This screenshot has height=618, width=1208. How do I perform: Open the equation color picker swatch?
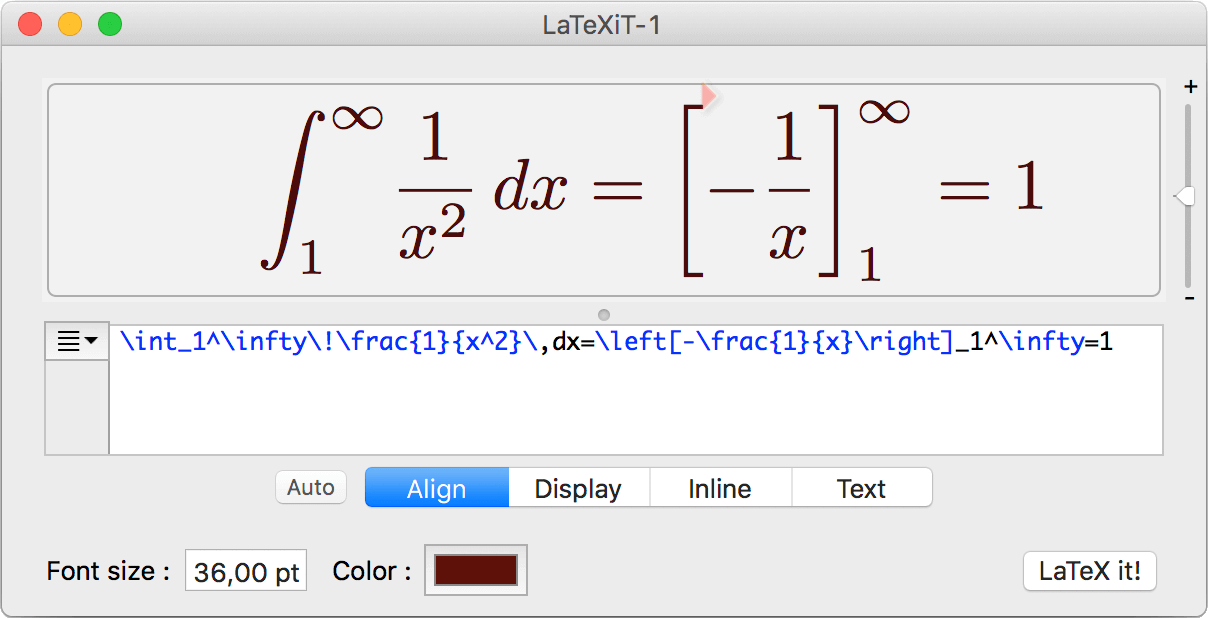point(475,570)
